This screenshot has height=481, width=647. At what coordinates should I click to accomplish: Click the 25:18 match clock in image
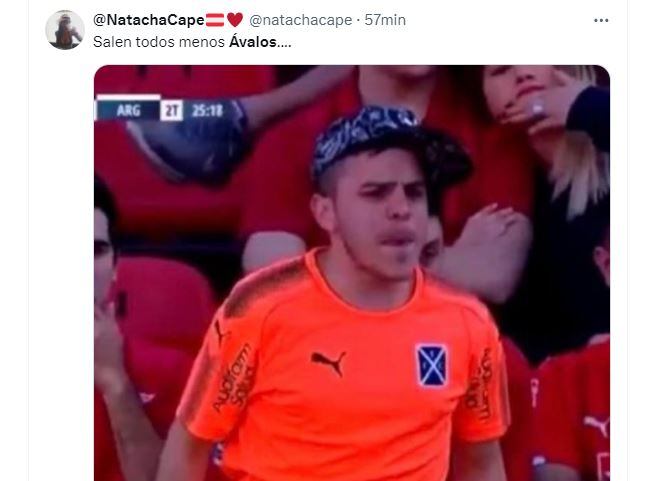coord(207,111)
